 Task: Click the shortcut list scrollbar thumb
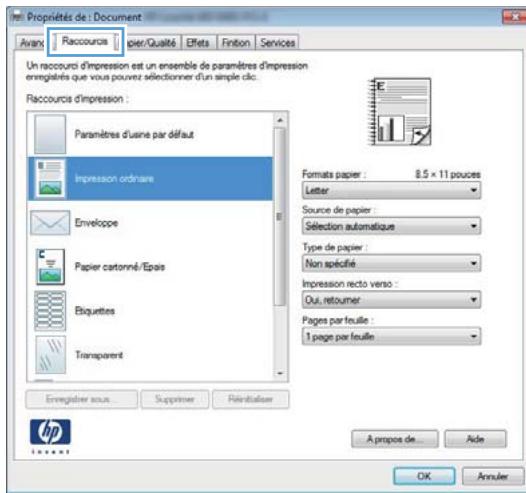pos(279,217)
